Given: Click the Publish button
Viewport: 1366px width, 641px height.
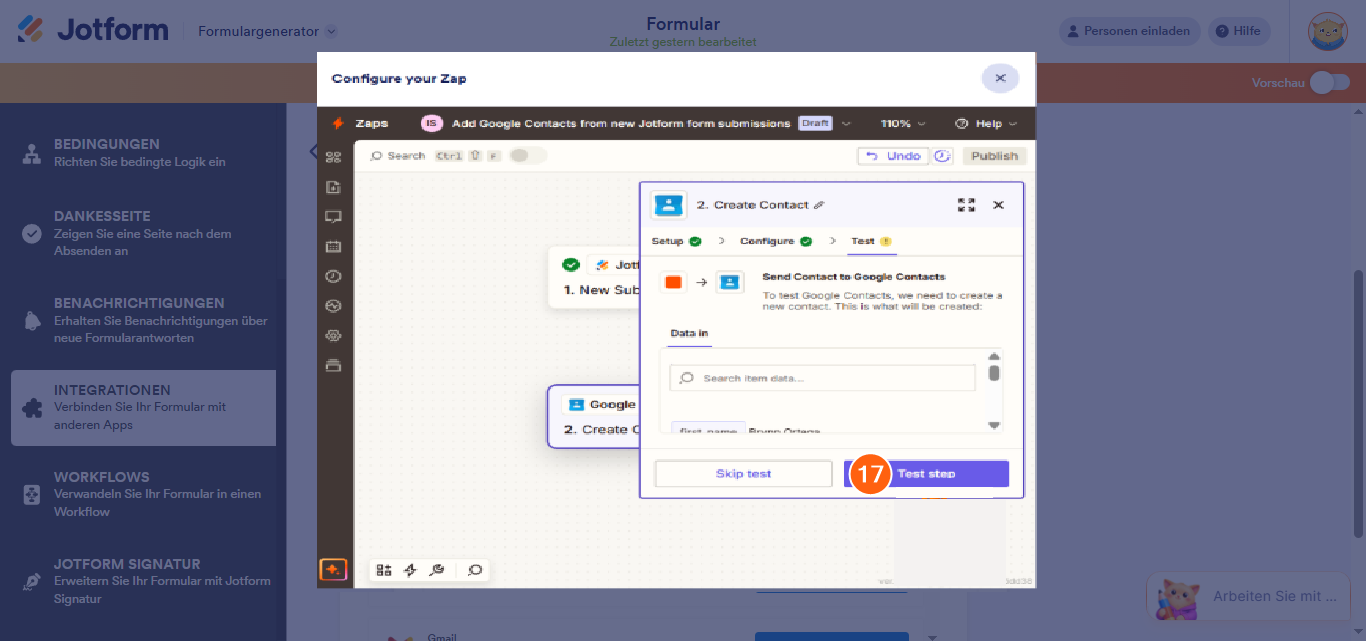Looking at the screenshot, I should pyautogui.click(x=994, y=155).
